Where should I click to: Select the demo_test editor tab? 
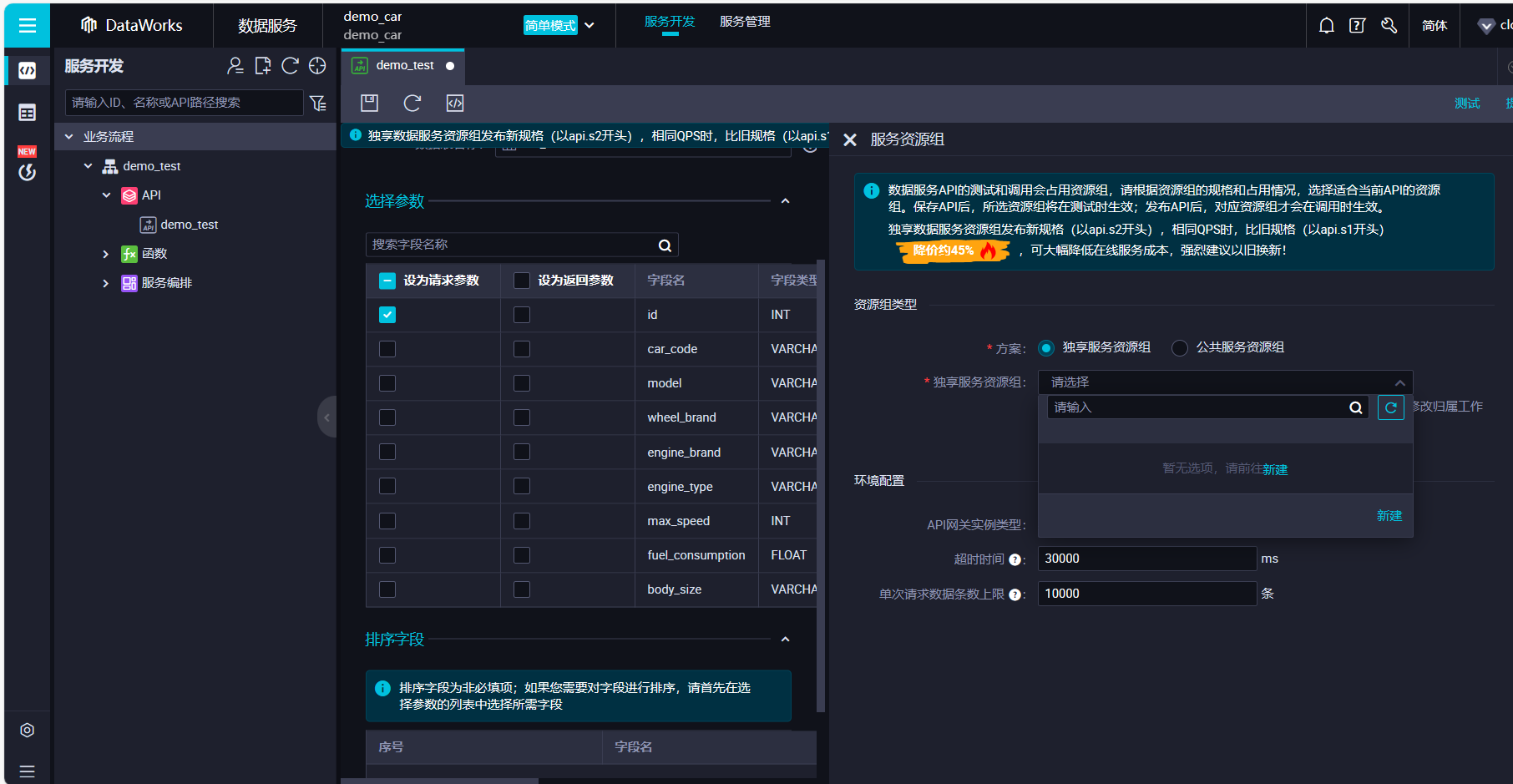point(403,66)
